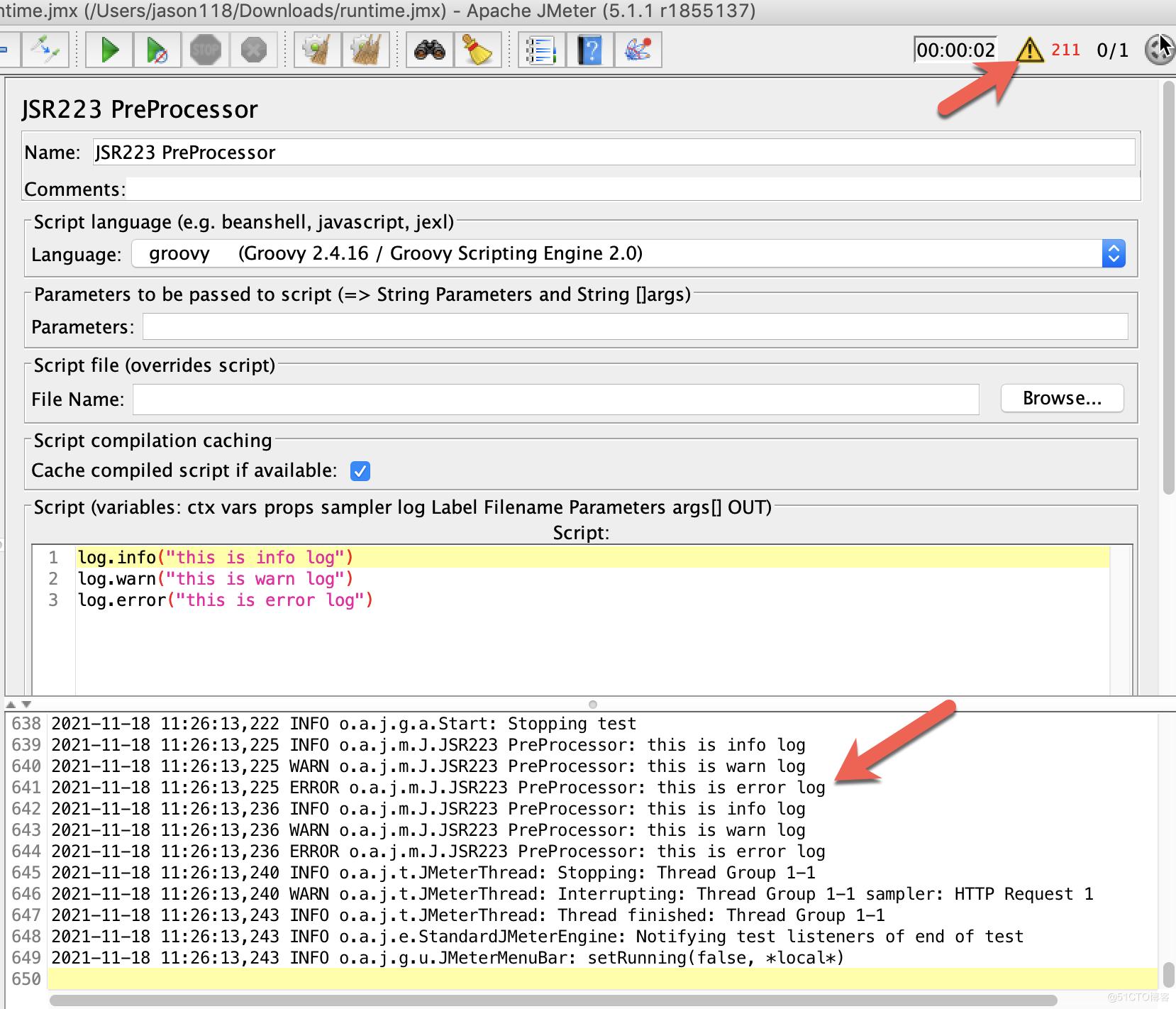Click log line 645 Stopping: Thread Group 1-1
Image resolution: width=1176 pixels, height=1009 pixels.
[x=433, y=873]
